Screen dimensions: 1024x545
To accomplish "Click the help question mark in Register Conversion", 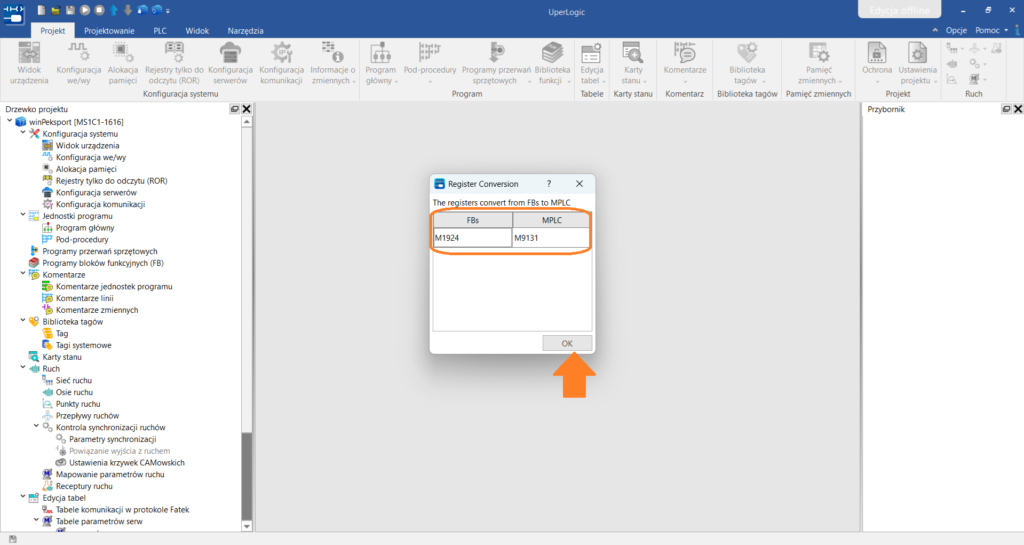I will click(549, 184).
